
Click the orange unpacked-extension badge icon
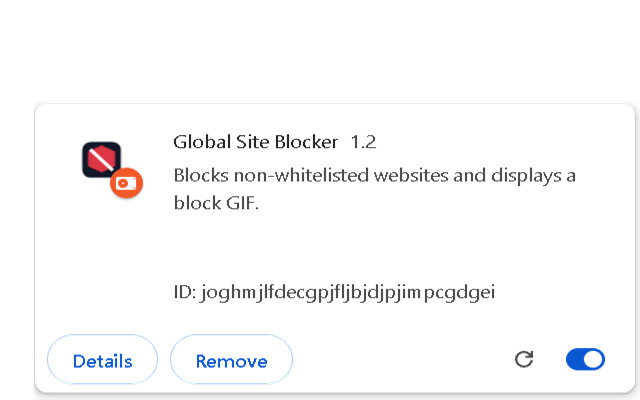pos(127,183)
